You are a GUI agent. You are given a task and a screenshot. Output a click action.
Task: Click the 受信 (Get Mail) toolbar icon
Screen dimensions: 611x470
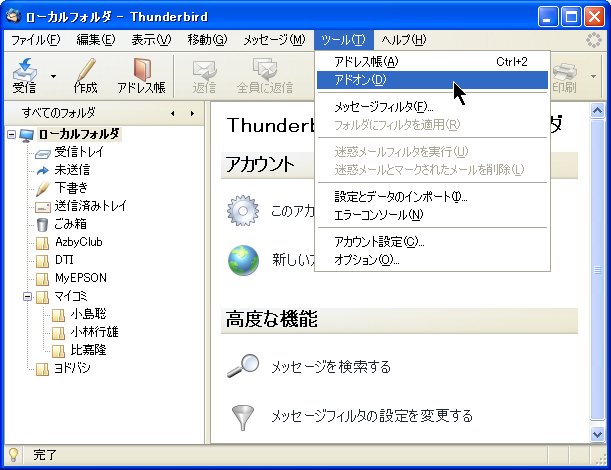click(x=24, y=76)
